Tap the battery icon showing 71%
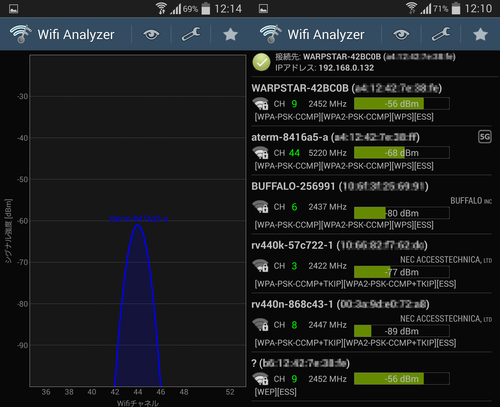 (456, 8)
